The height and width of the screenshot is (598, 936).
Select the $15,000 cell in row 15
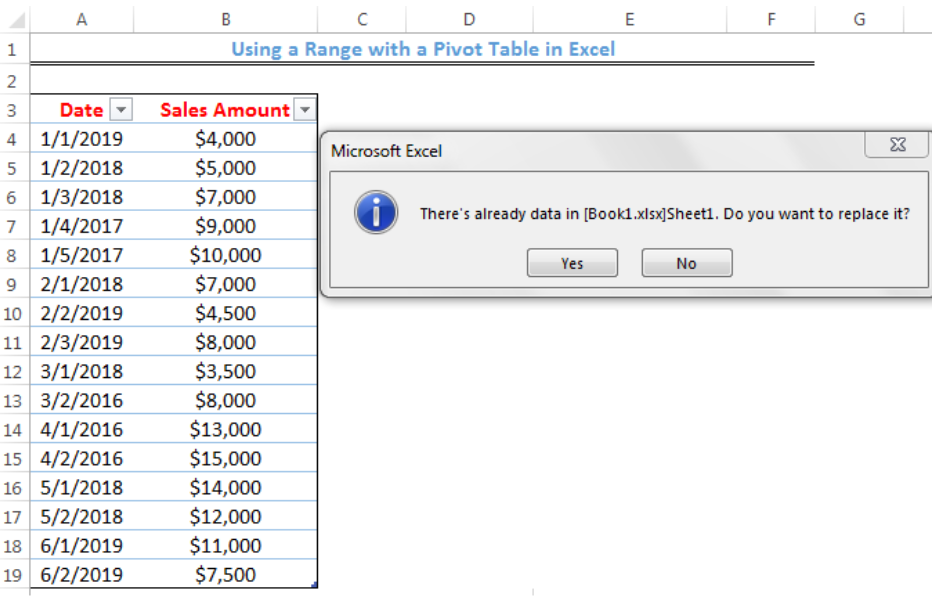(x=224, y=458)
